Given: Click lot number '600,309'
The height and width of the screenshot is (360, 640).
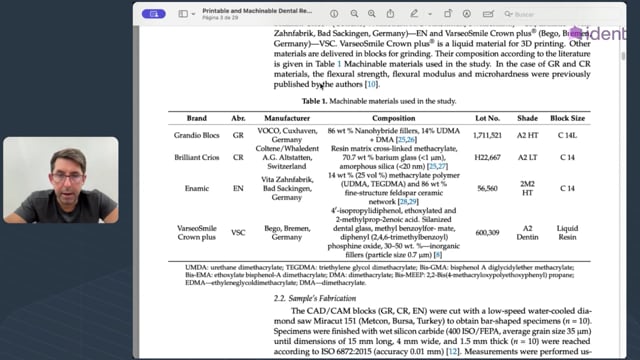Looking at the screenshot, I should (487, 233).
